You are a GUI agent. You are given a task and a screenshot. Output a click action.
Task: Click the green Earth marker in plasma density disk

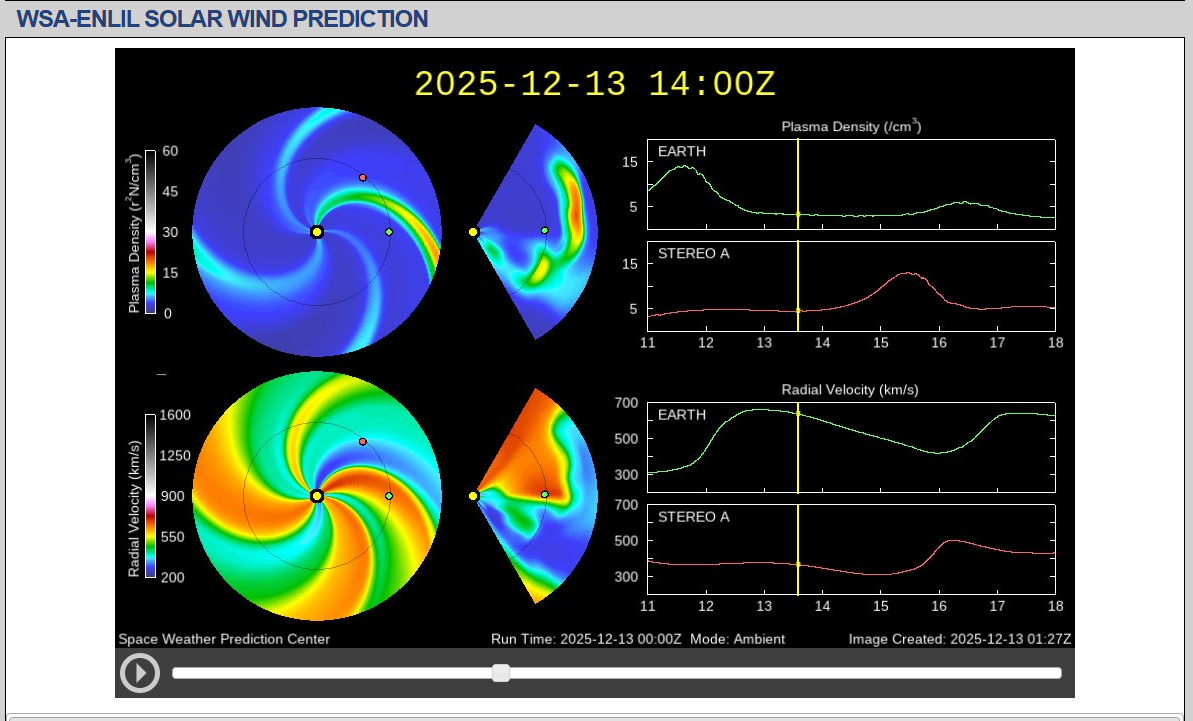click(389, 232)
